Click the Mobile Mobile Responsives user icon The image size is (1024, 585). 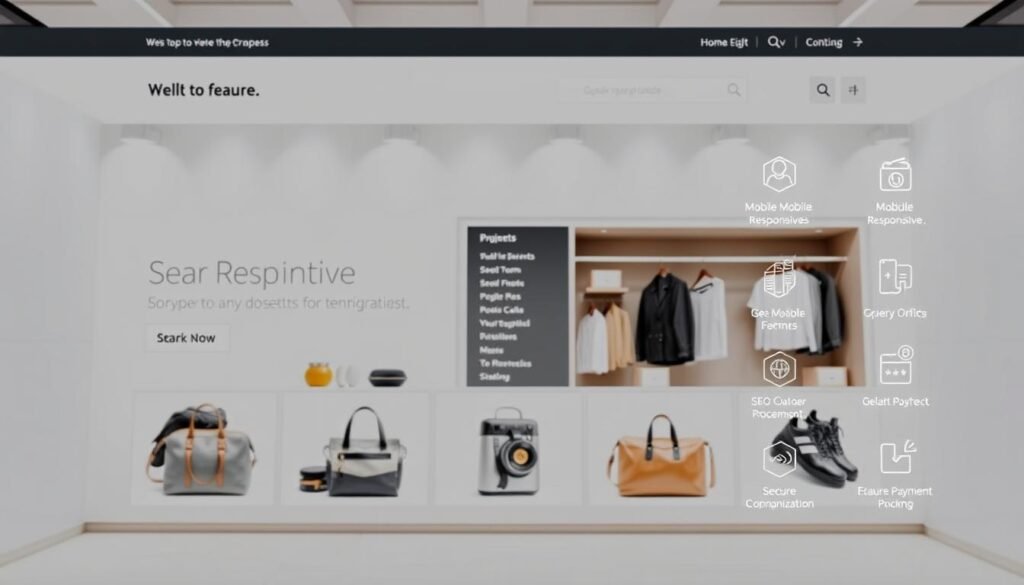point(779,174)
